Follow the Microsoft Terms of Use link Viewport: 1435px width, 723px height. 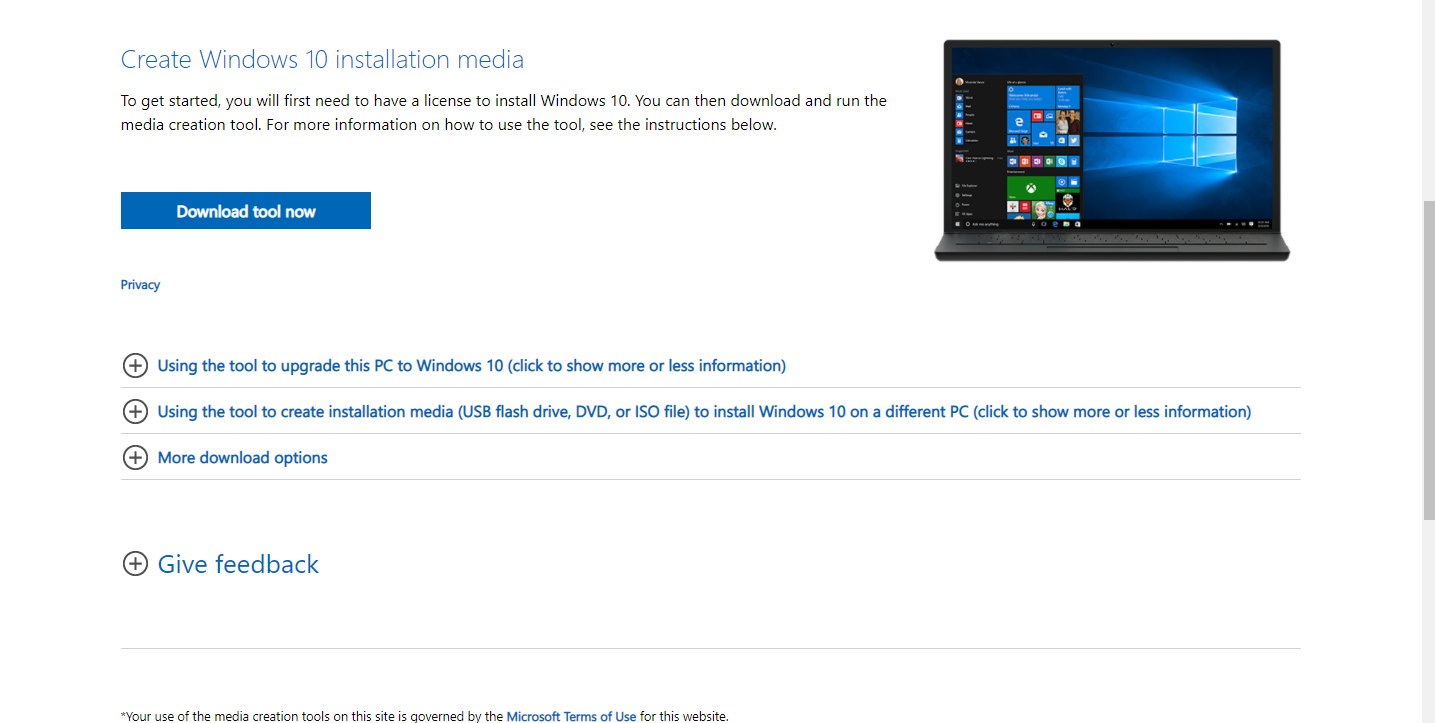pyautogui.click(x=571, y=716)
